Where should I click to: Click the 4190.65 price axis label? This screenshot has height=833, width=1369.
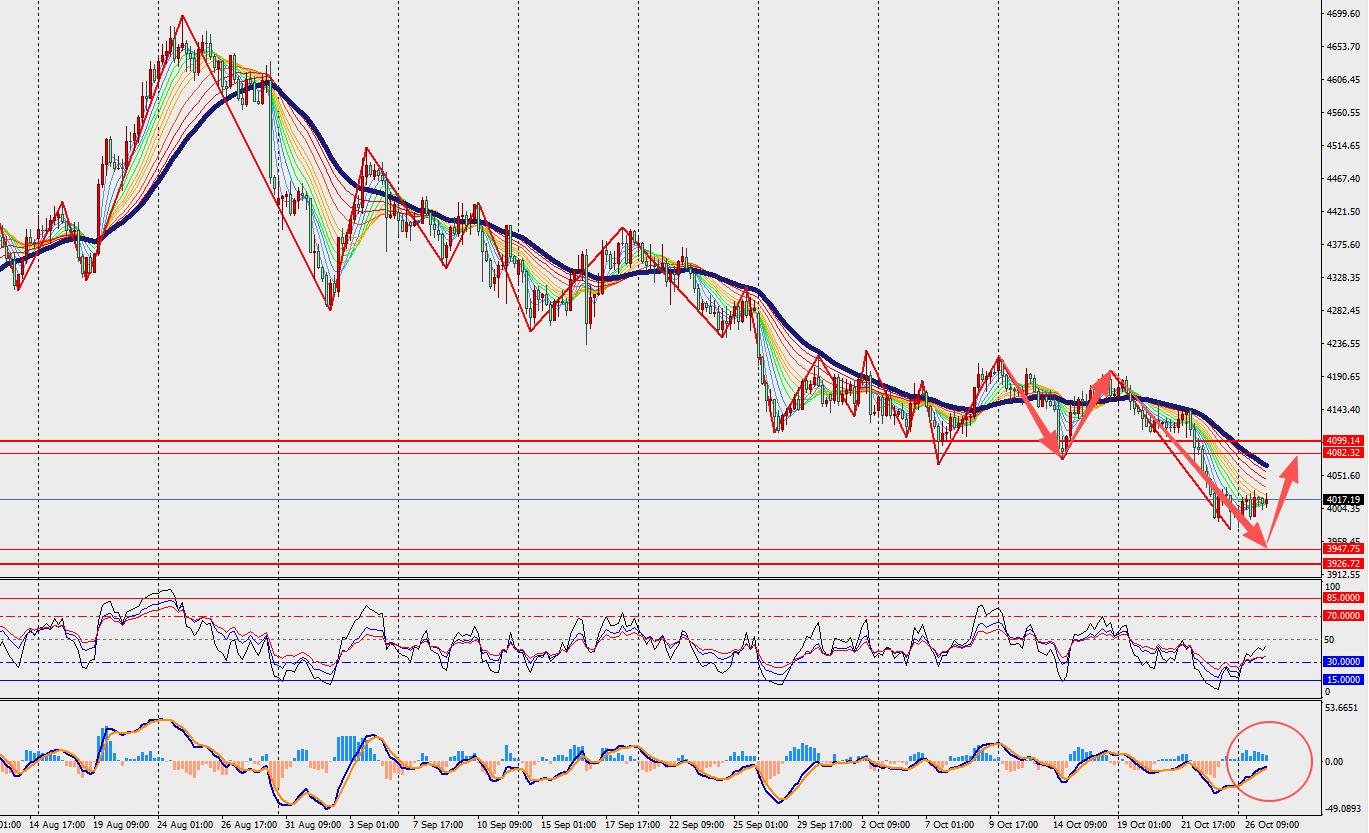point(1342,377)
